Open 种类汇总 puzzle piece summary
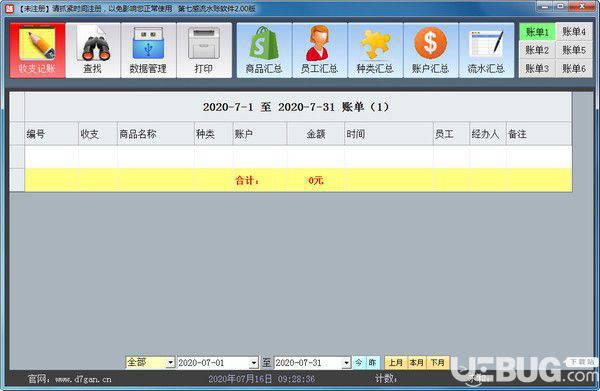600x391 pixels. (375, 50)
